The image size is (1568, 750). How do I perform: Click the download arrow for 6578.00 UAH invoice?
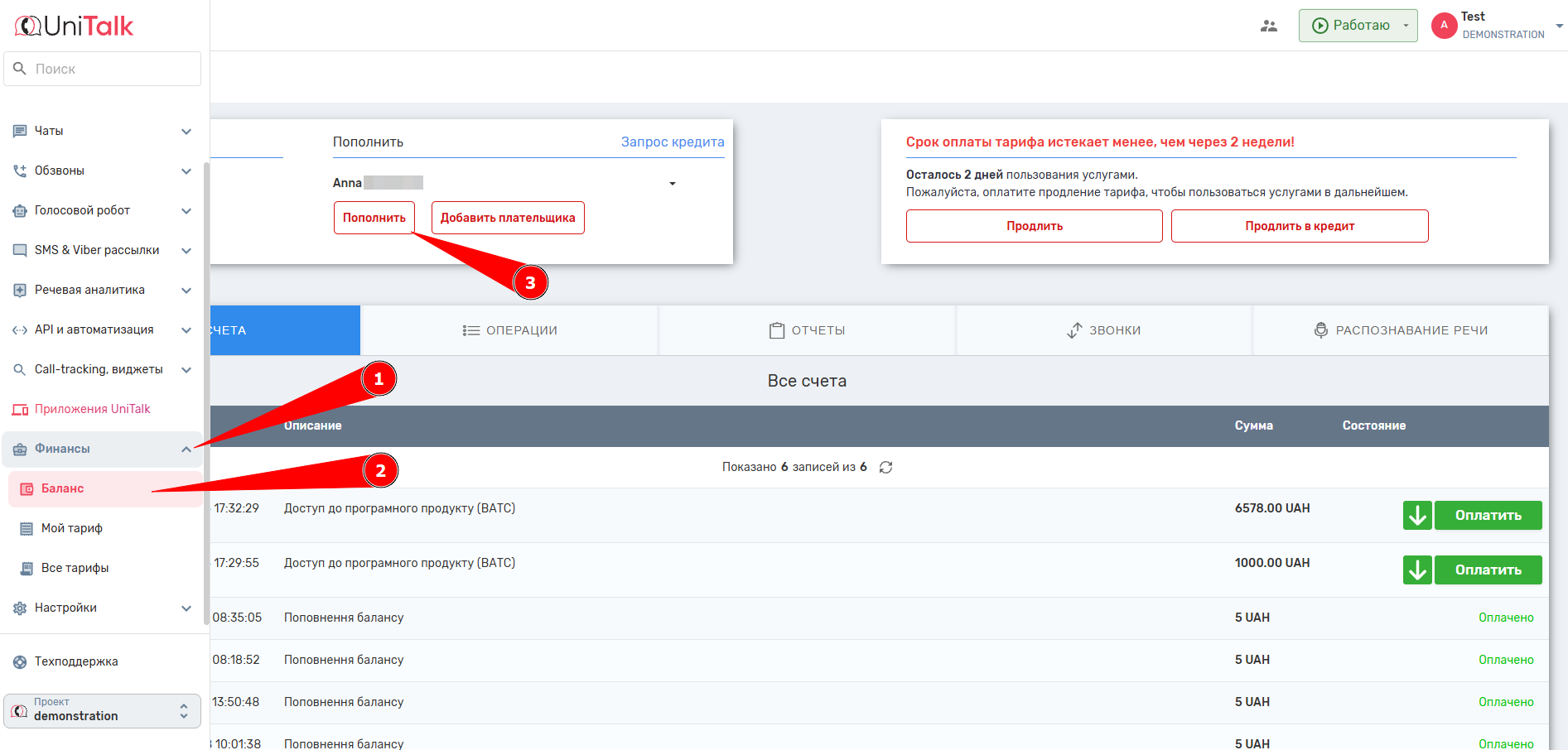click(x=1417, y=515)
